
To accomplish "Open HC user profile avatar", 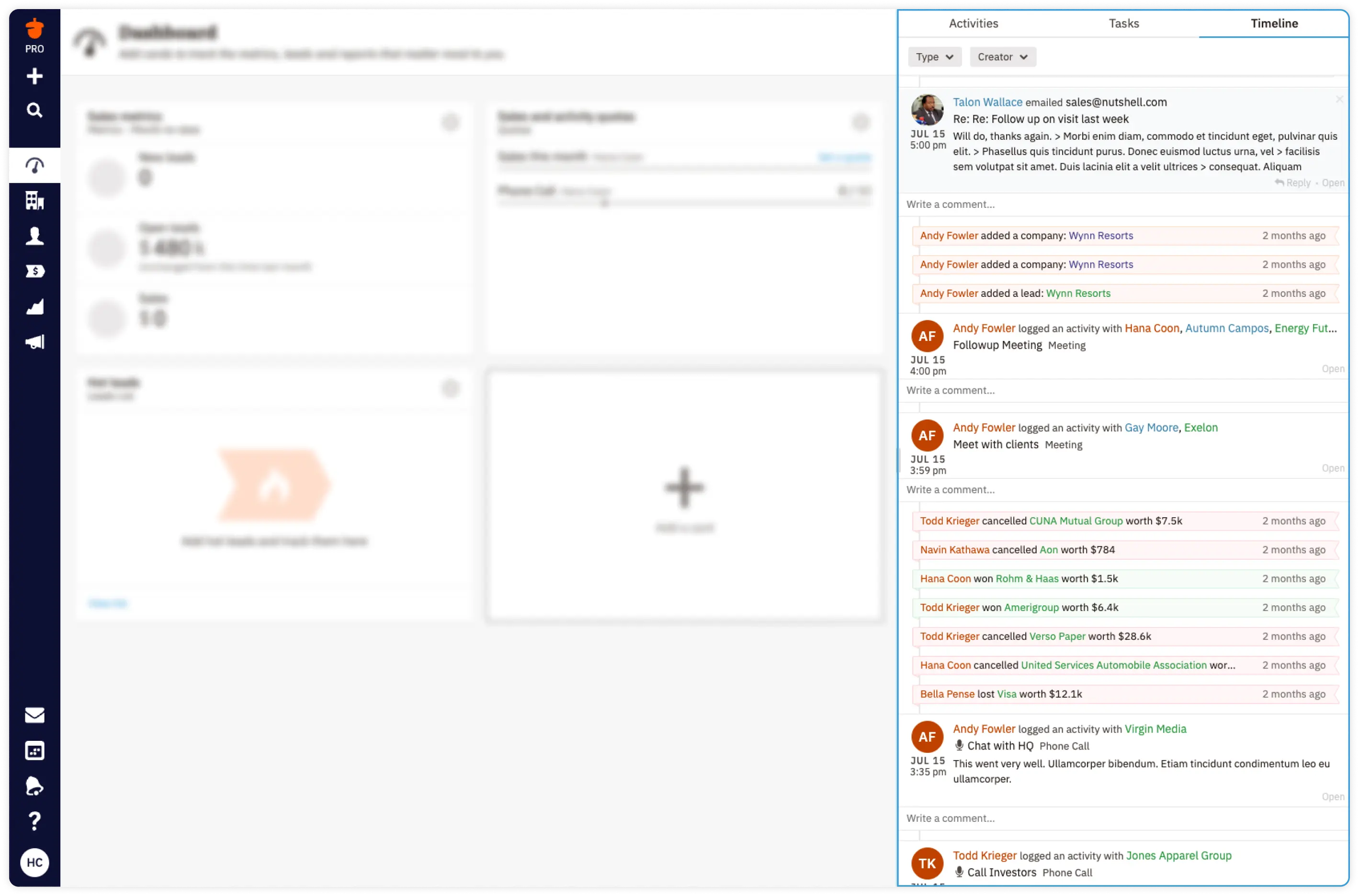I will coord(34,862).
